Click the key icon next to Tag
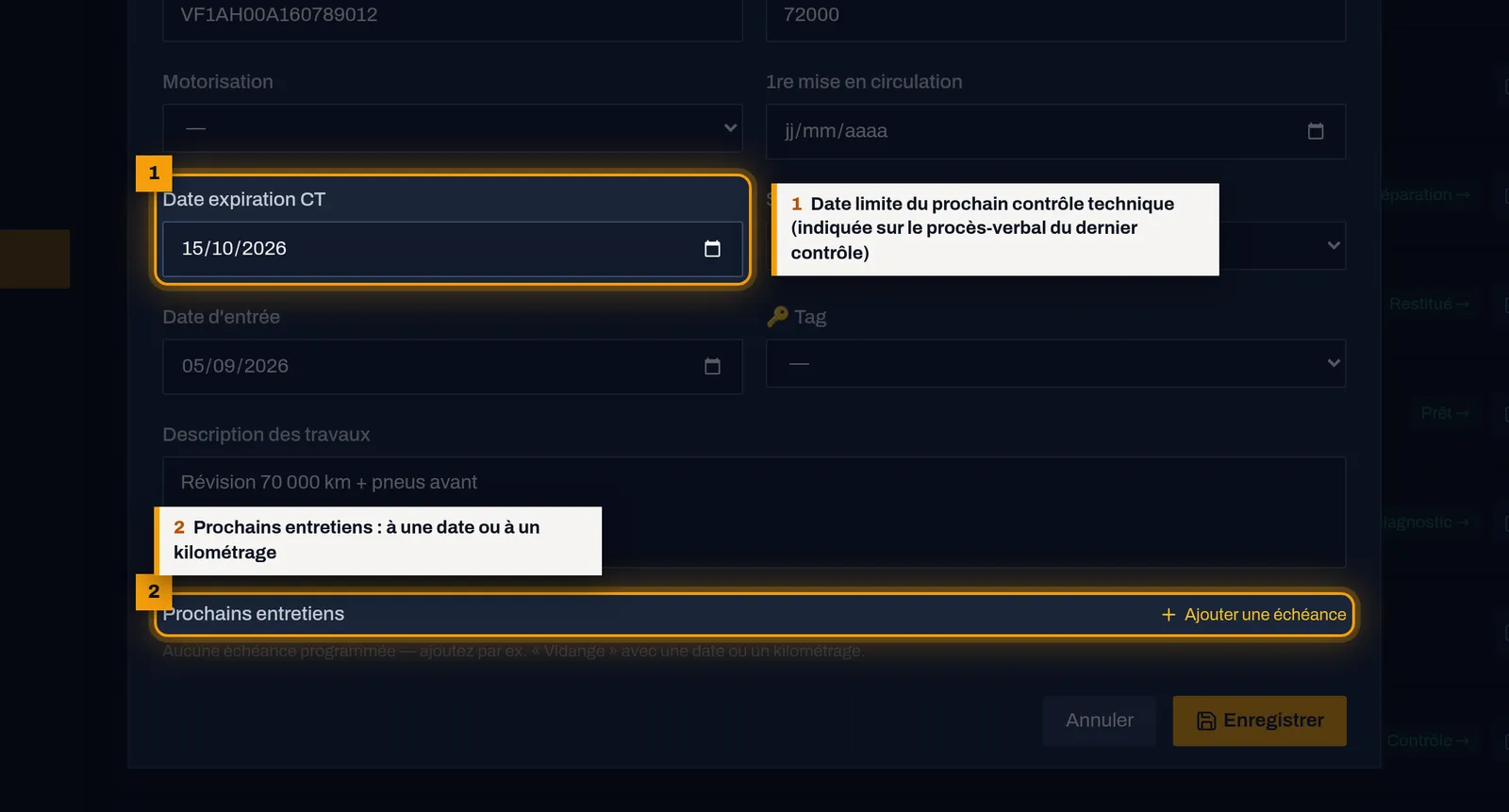The height and width of the screenshot is (812, 1509). tap(777, 317)
